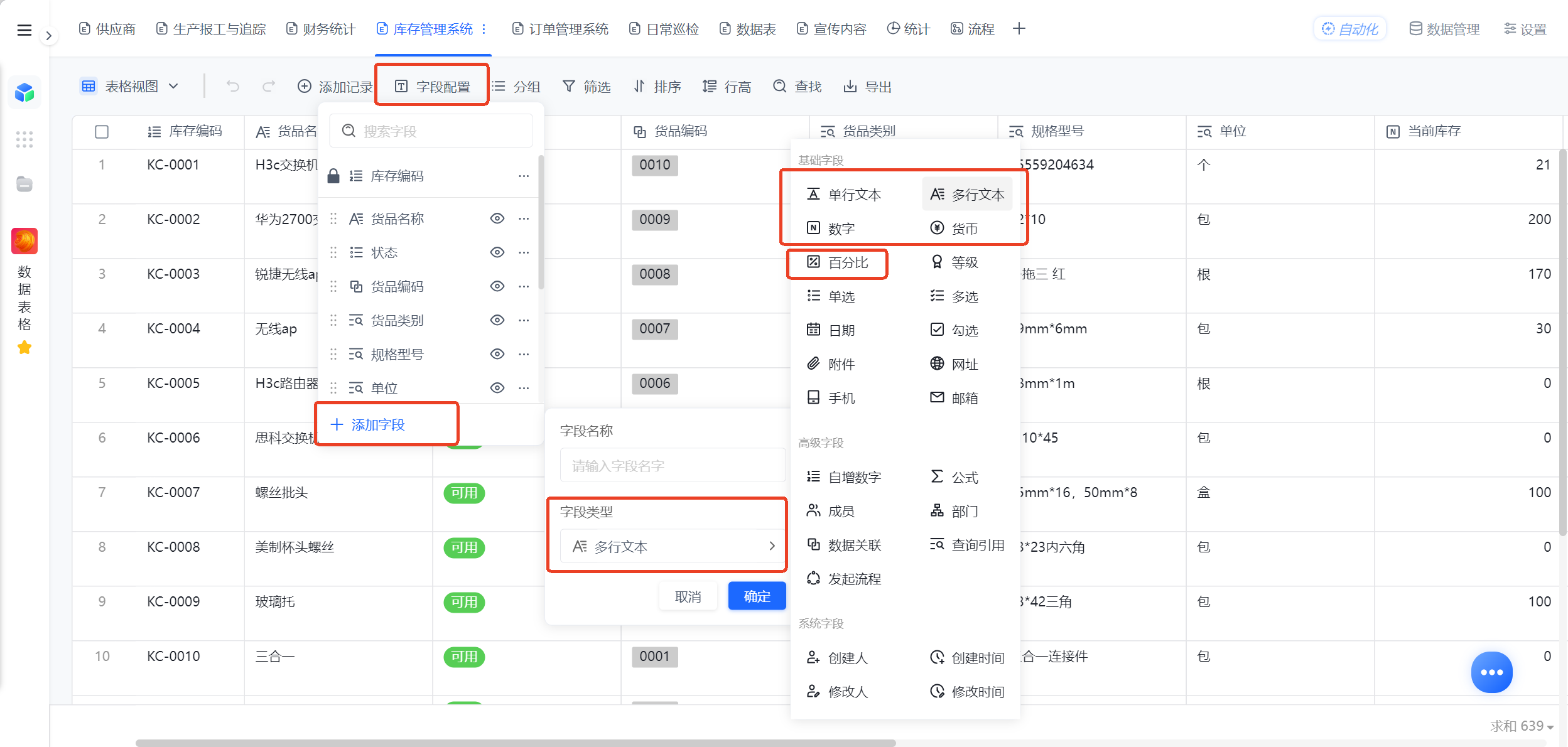Click 筛选 filter toolbar button
The height and width of the screenshot is (747, 1568).
point(587,87)
